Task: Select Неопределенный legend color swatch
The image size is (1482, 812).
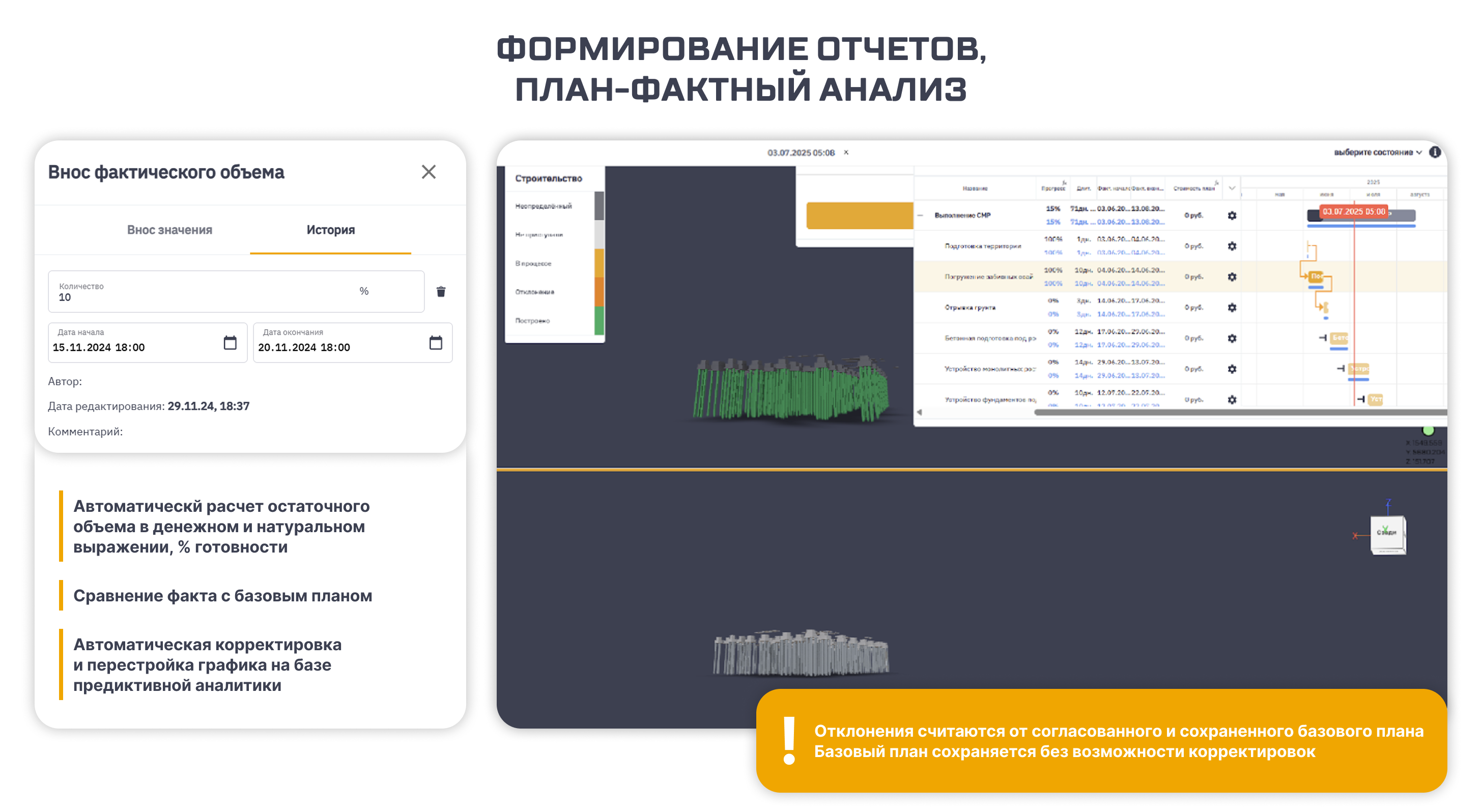Action: coord(599,206)
